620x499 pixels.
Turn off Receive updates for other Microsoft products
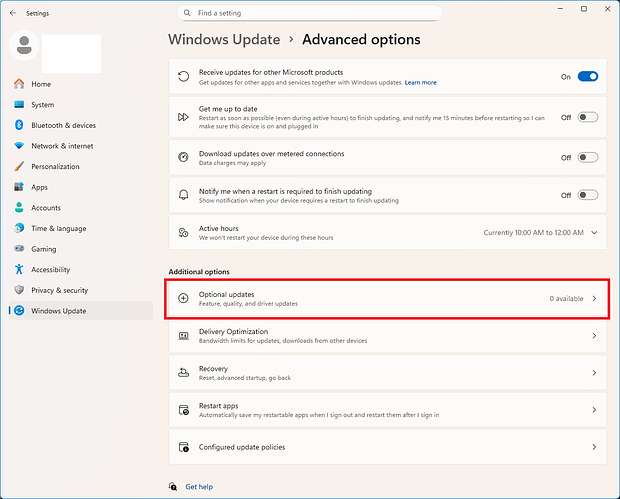tap(588, 77)
